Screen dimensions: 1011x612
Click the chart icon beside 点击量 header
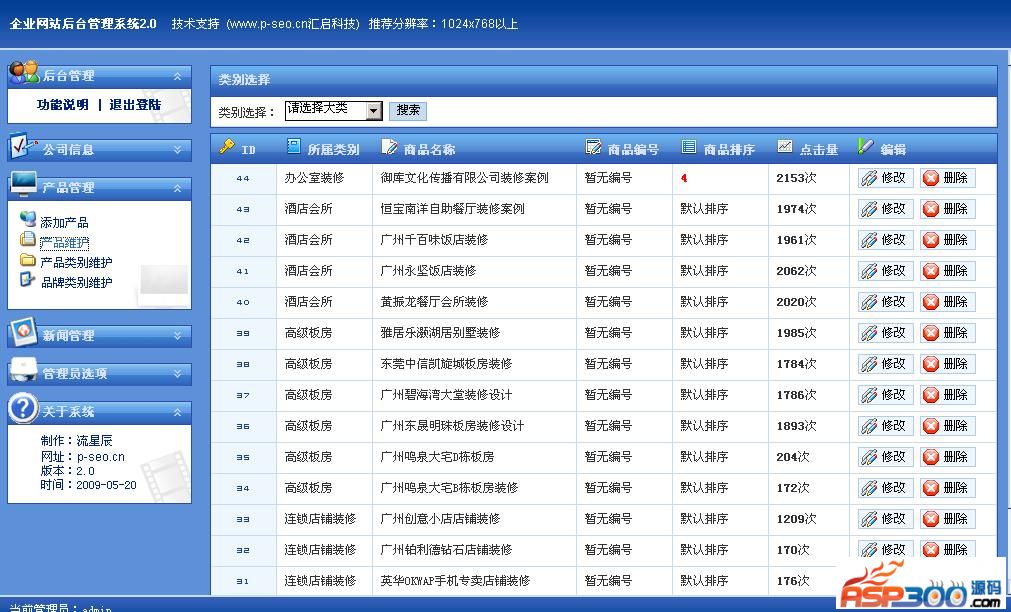coord(785,147)
